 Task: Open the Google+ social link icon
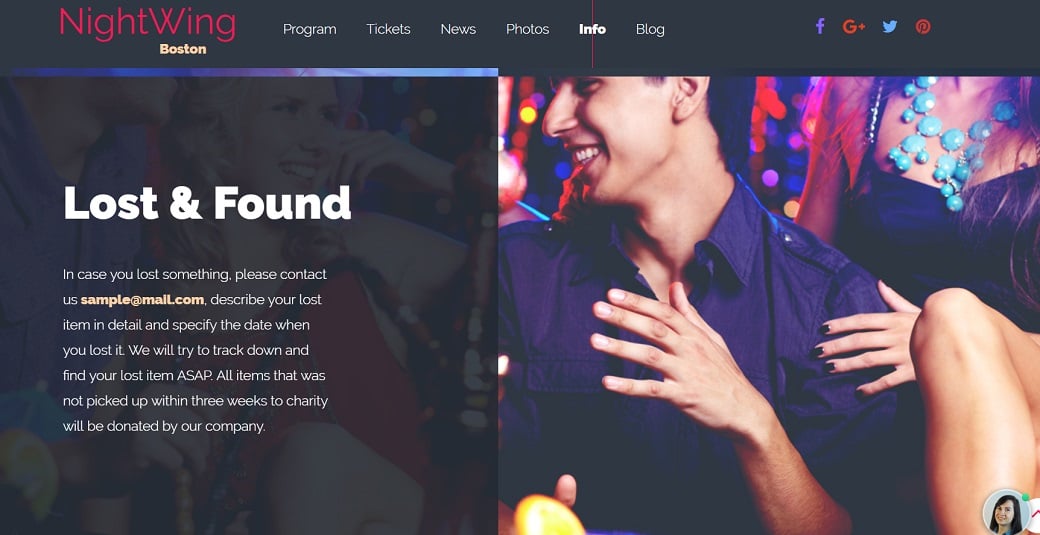tap(854, 27)
